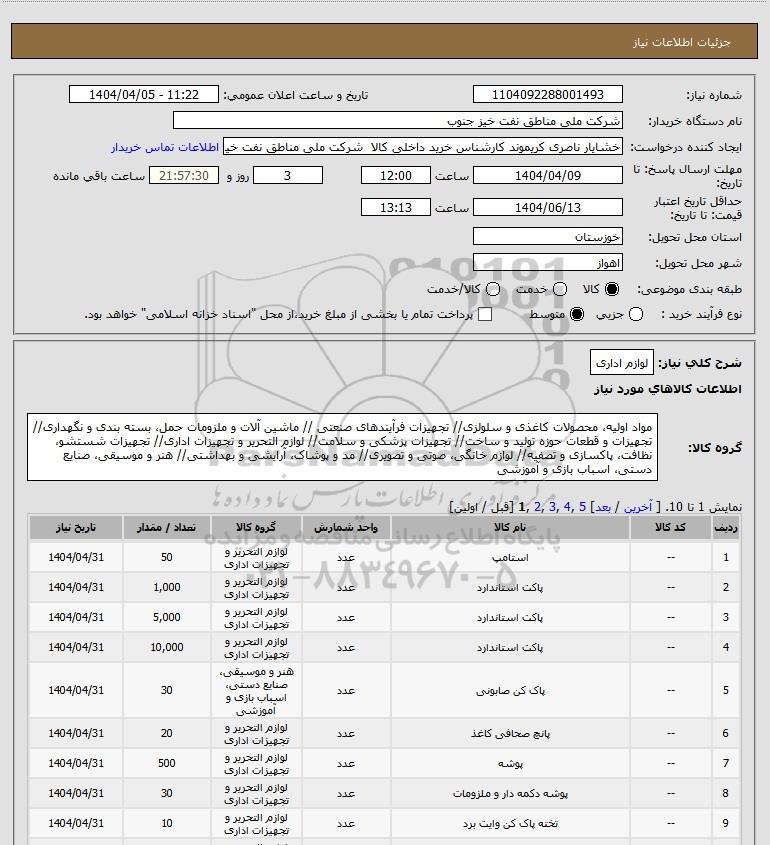Go to page 5 of the items list
The image size is (770, 845).
[582, 507]
